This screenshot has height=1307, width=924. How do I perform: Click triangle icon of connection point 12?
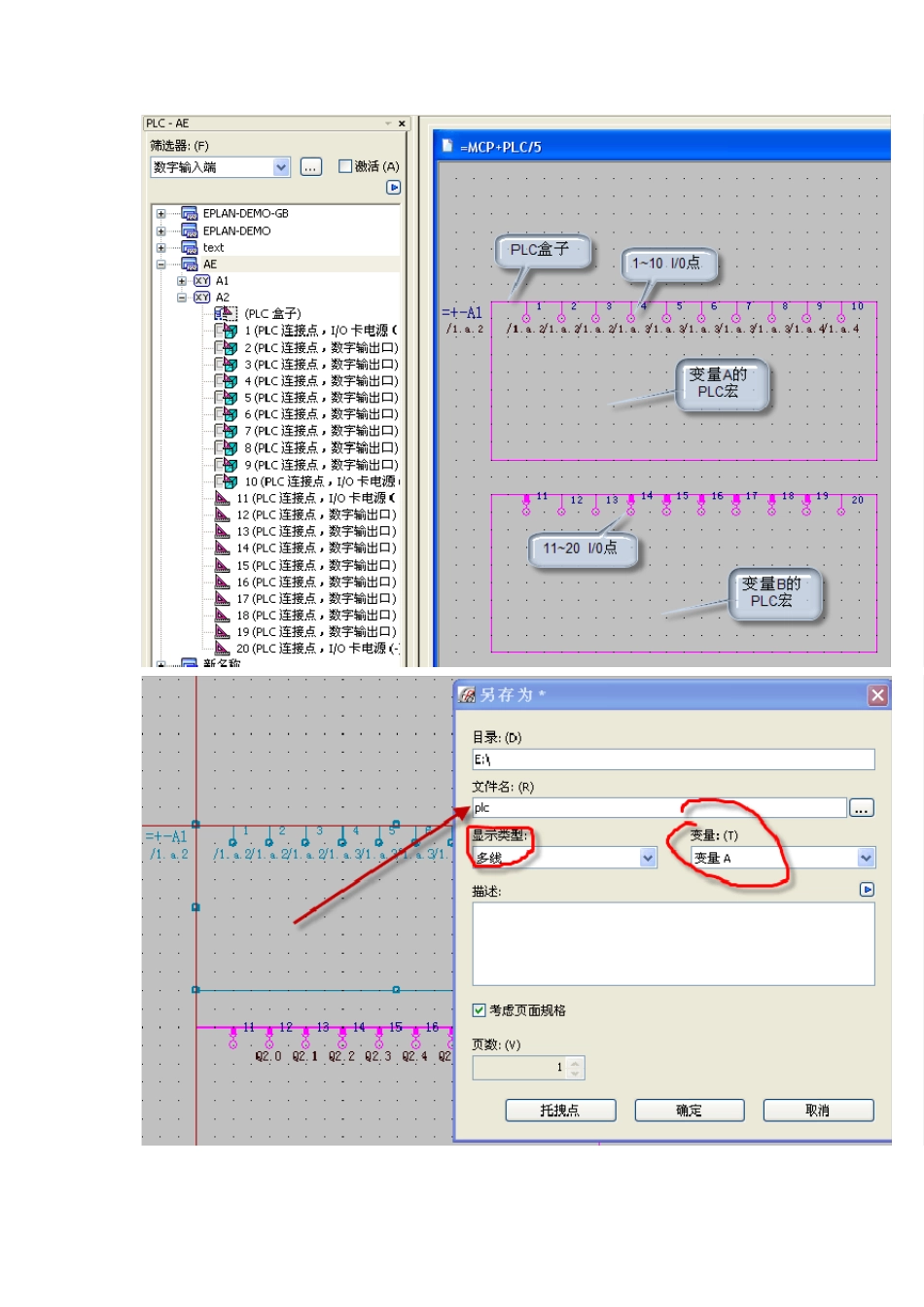click(223, 514)
